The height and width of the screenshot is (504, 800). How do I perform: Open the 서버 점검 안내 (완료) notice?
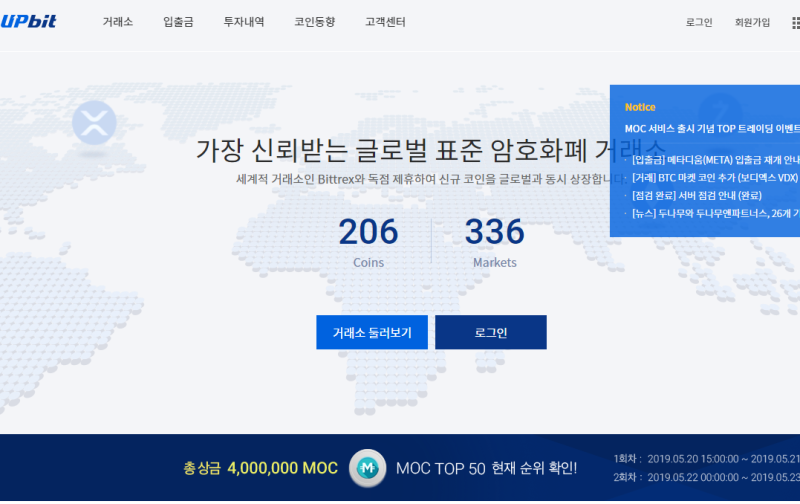point(696,195)
